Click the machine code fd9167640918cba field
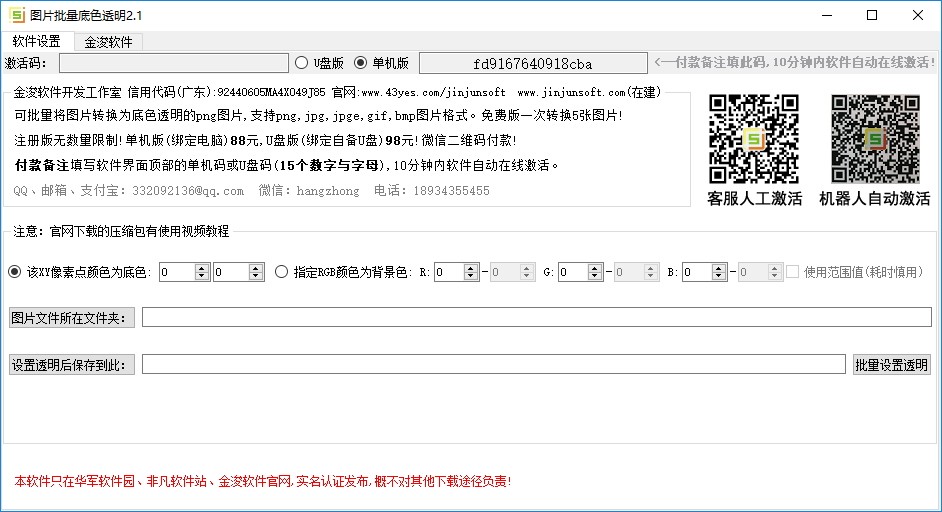Image resolution: width=942 pixels, height=512 pixels. (533, 63)
